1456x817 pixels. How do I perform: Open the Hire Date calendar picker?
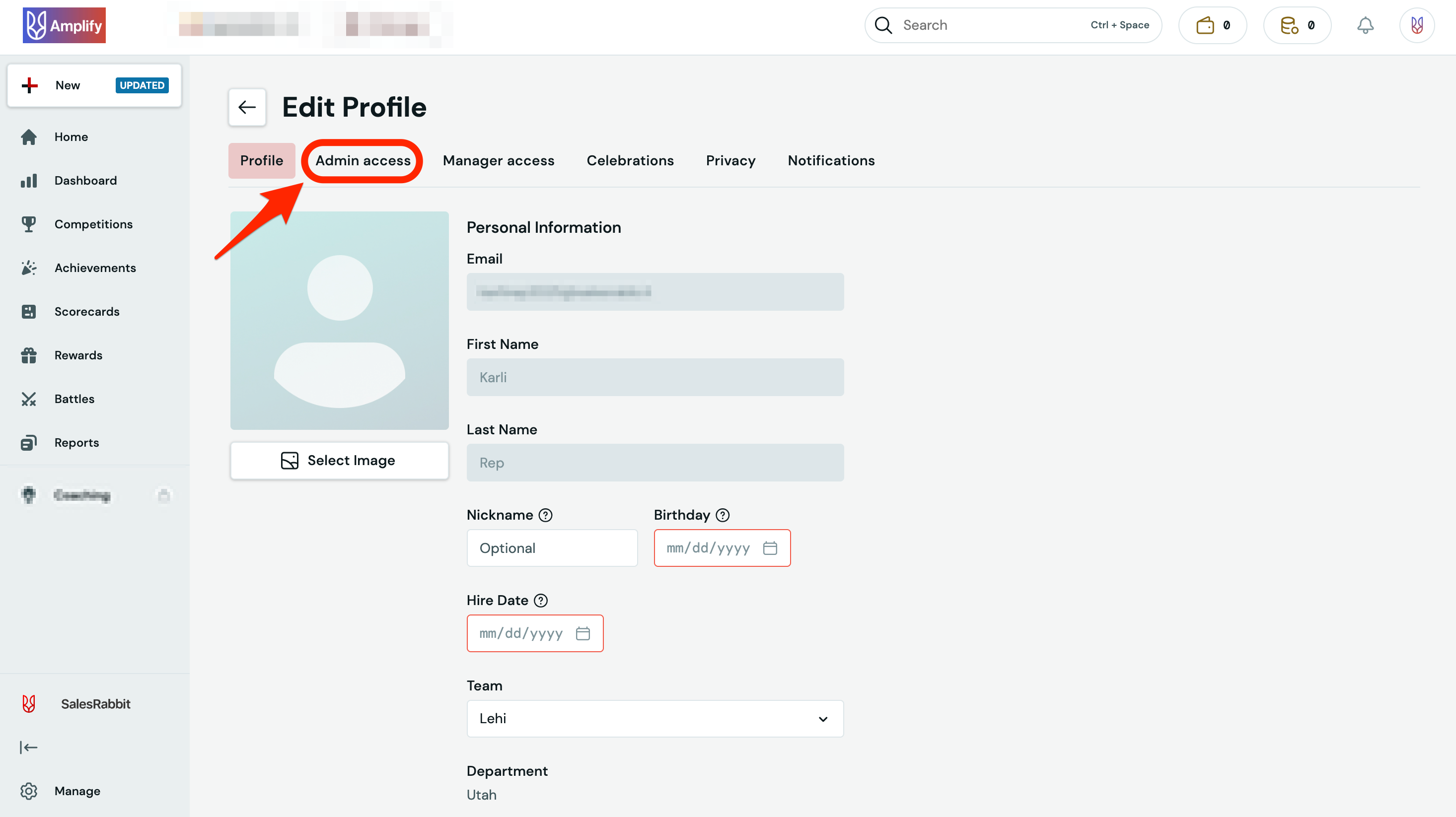583,633
